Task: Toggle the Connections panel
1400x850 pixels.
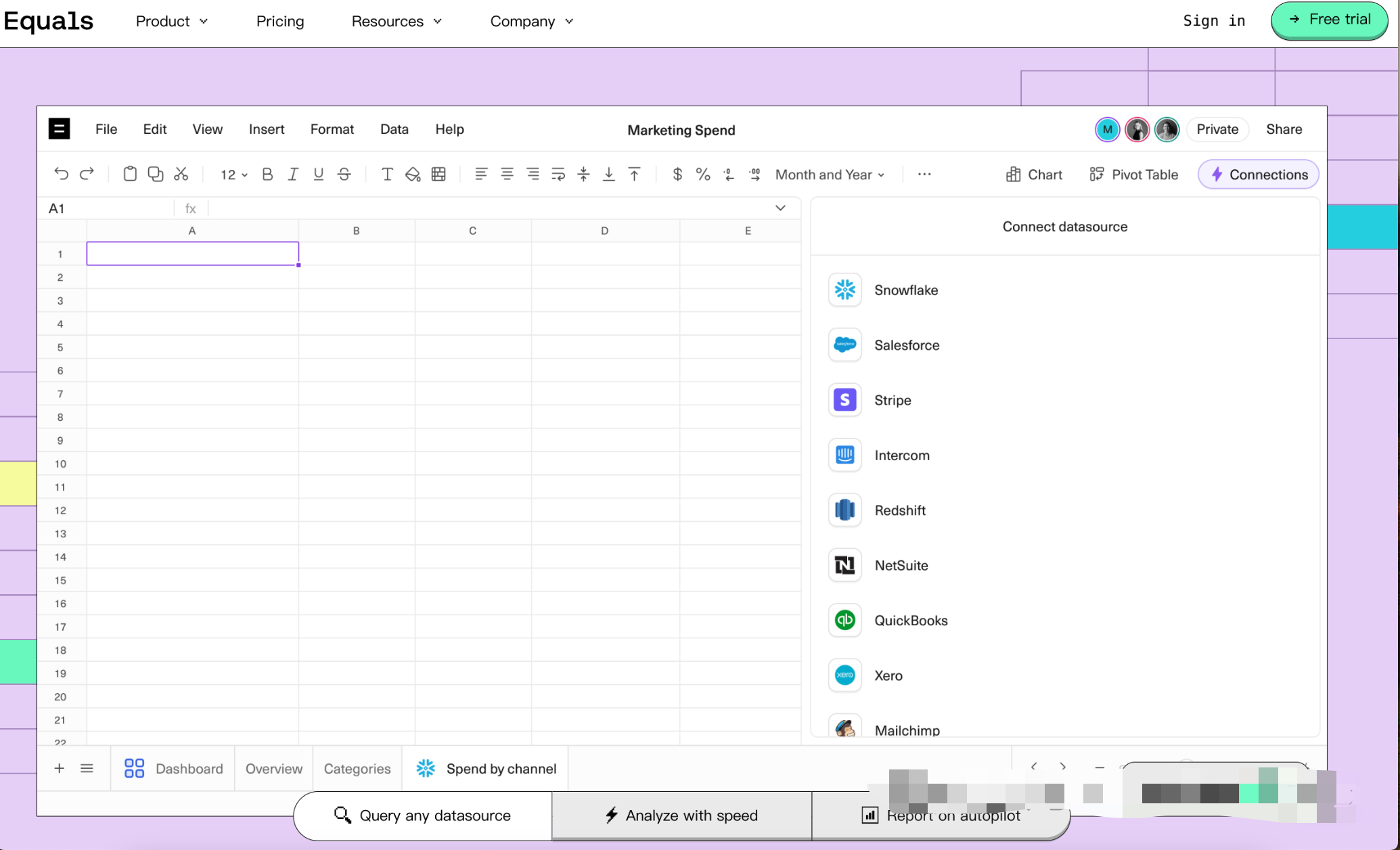Action: tap(1258, 175)
